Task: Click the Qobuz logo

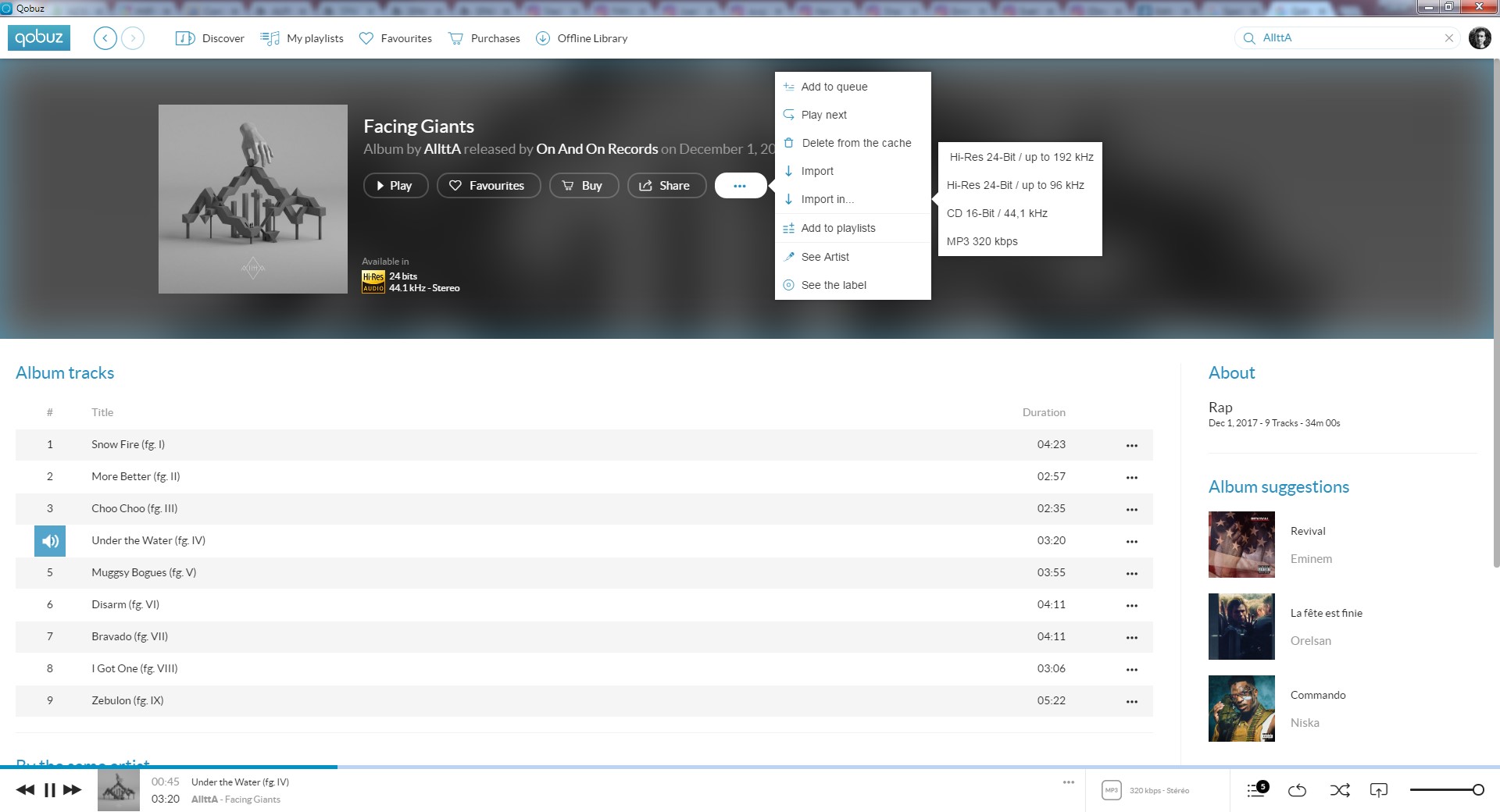Action: (x=39, y=37)
